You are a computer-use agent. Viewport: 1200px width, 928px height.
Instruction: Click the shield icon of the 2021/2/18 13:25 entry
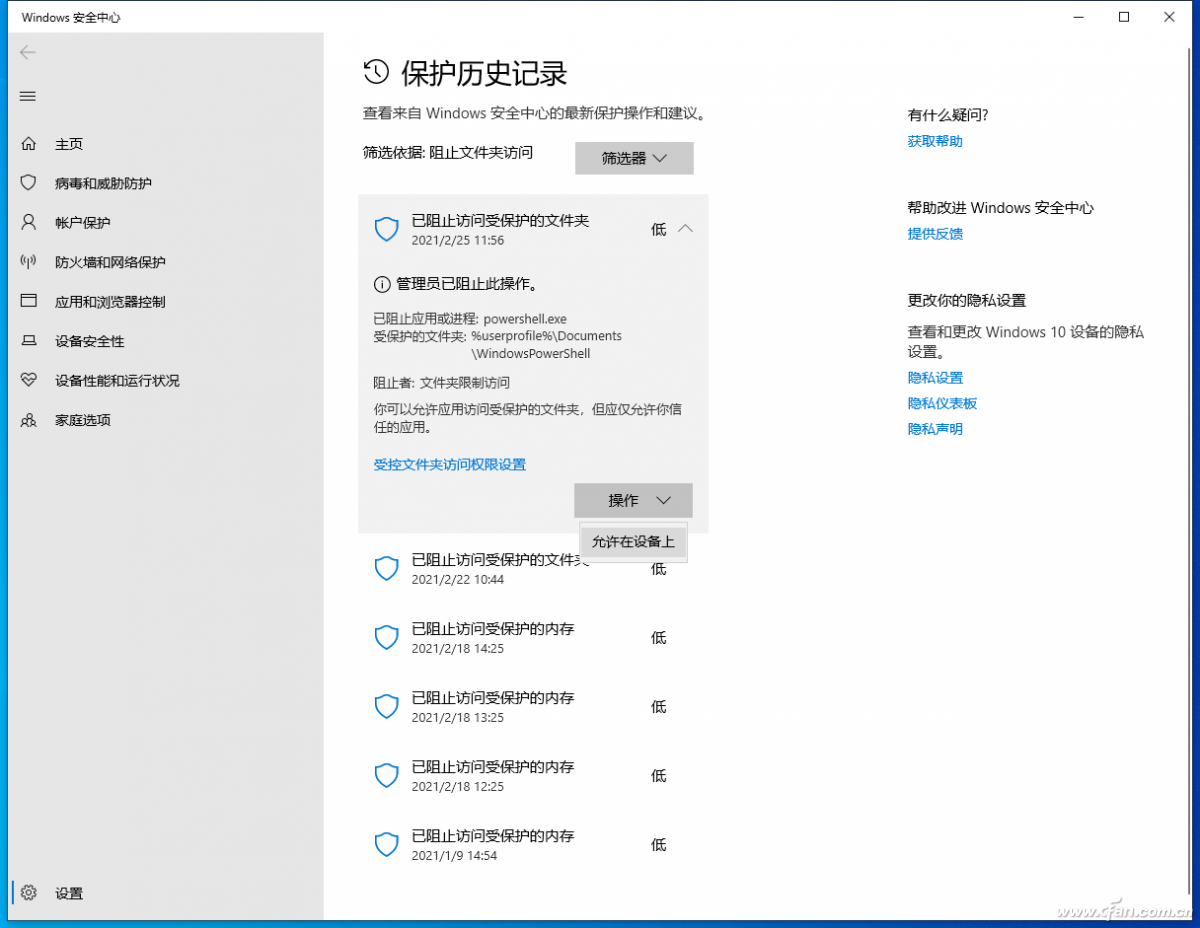pyautogui.click(x=386, y=707)
